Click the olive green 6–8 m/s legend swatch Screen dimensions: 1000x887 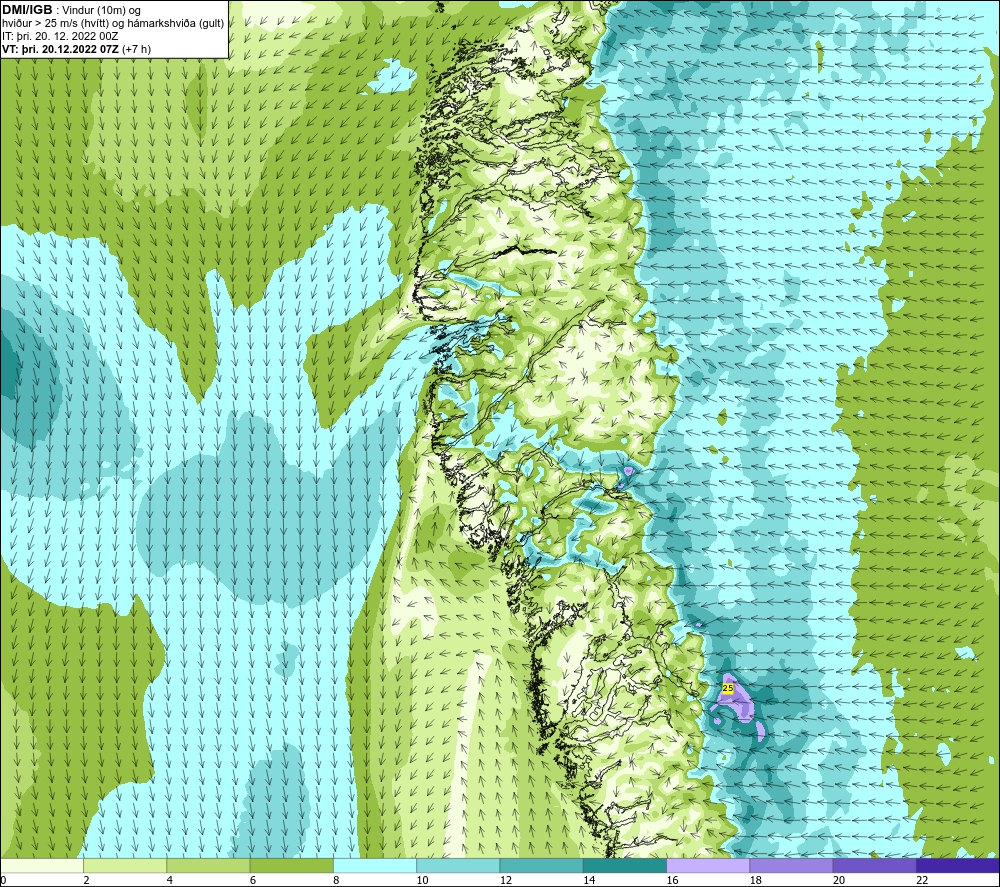tap(291, 865)
